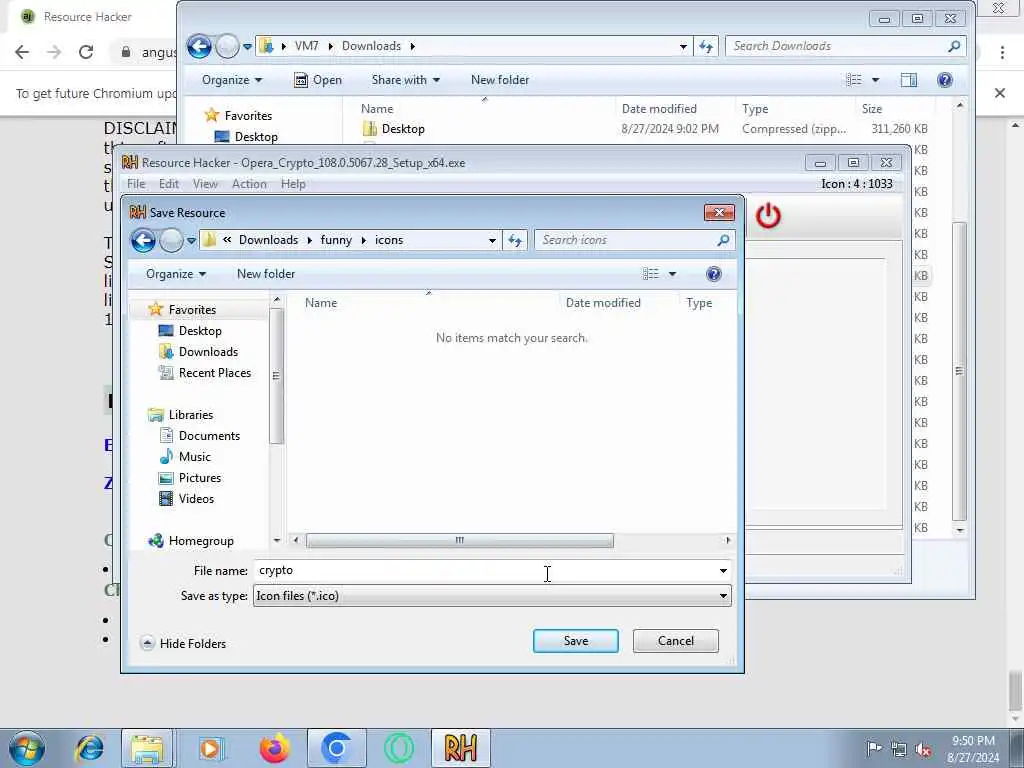Click network tray icon
The image size is (1024, 768).
point(899,749)
